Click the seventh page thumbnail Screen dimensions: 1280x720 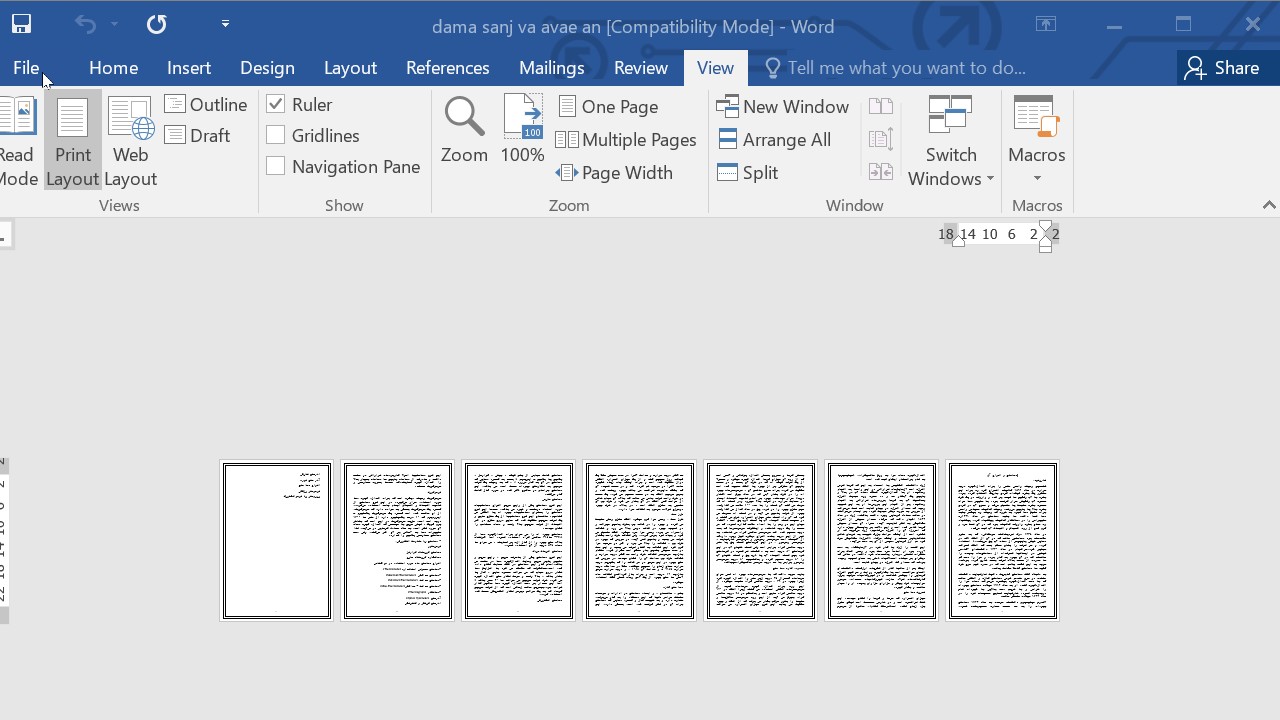coord(1003,540)
